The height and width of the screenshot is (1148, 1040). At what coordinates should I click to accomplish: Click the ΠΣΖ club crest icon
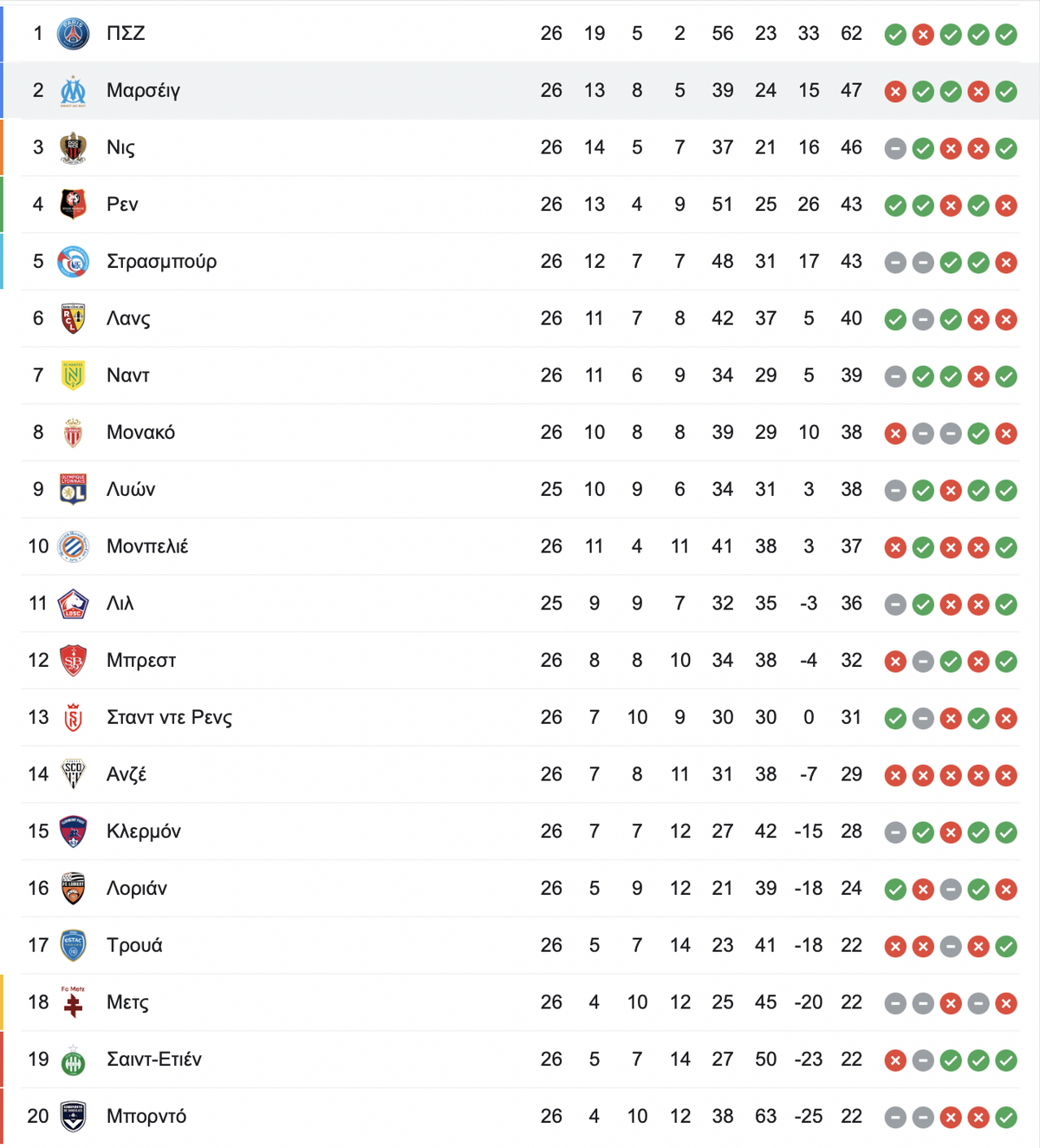73,34
